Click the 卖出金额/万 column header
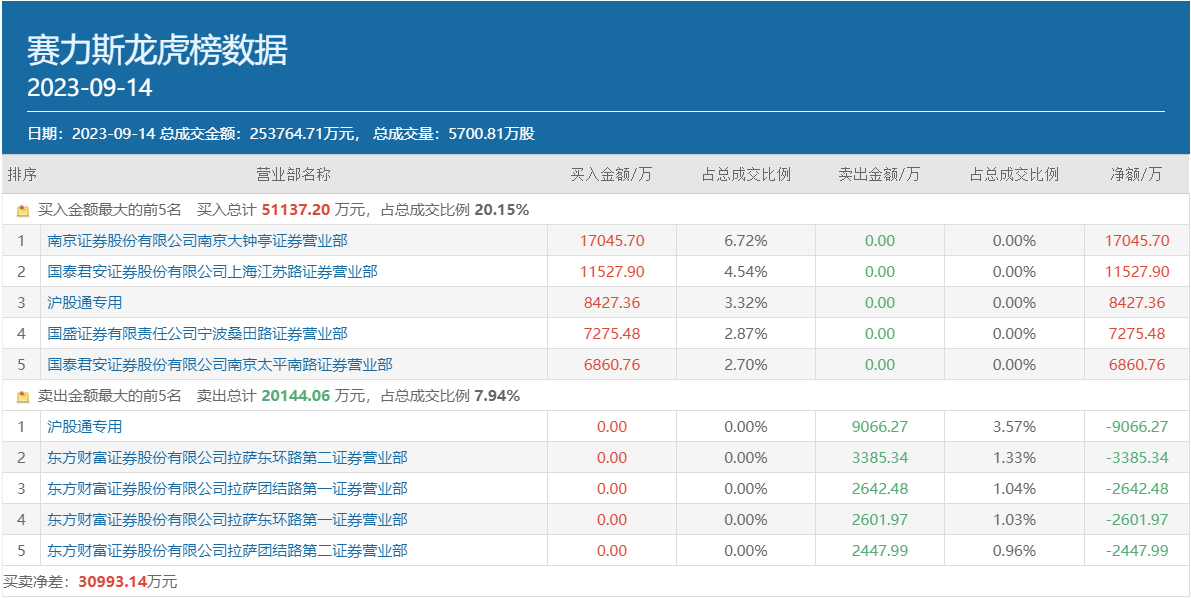1191x599 pixels. pos(879,174)
